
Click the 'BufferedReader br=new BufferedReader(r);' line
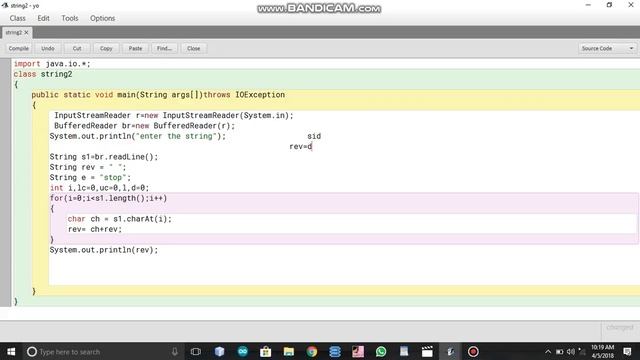[x=144, y=126]
